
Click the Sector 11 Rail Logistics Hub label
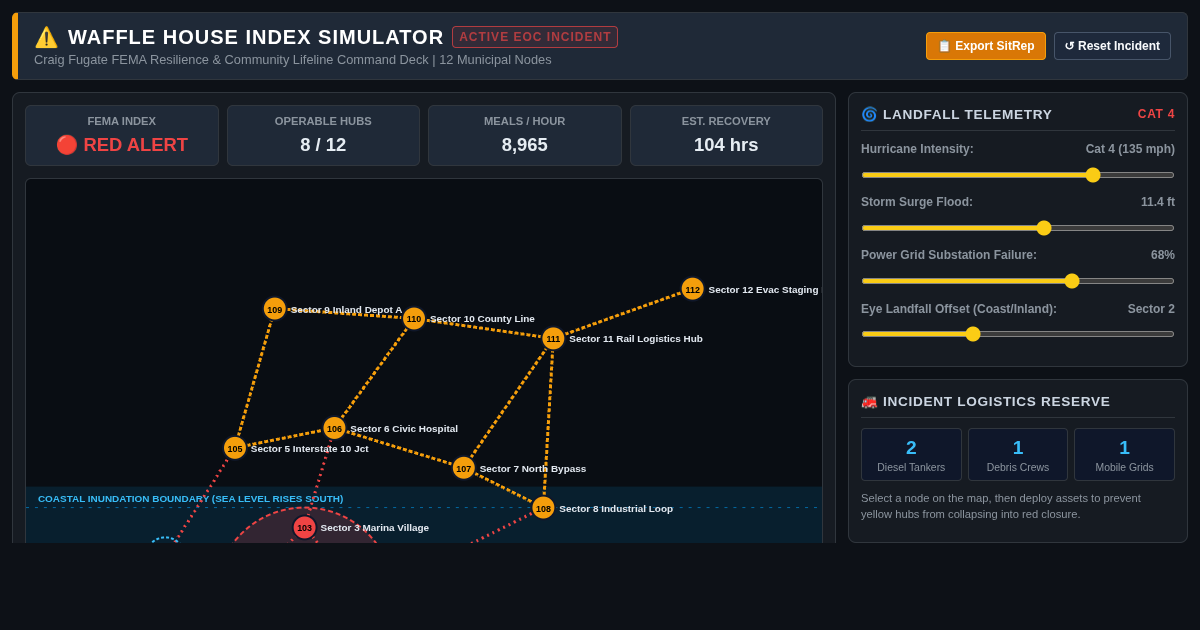[x=636, y=339]
